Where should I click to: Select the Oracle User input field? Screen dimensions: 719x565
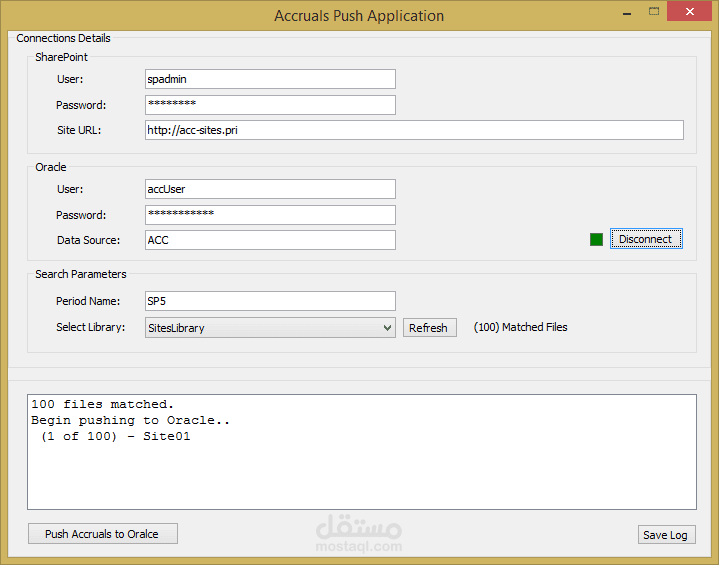coord(270,189)
